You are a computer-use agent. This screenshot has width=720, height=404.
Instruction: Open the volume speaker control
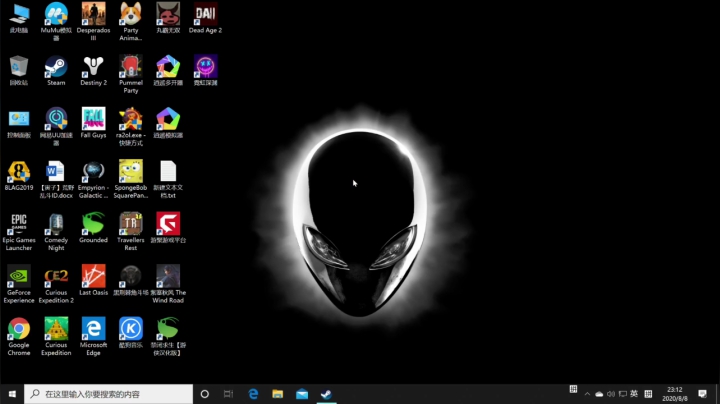(x=611, y=394)
